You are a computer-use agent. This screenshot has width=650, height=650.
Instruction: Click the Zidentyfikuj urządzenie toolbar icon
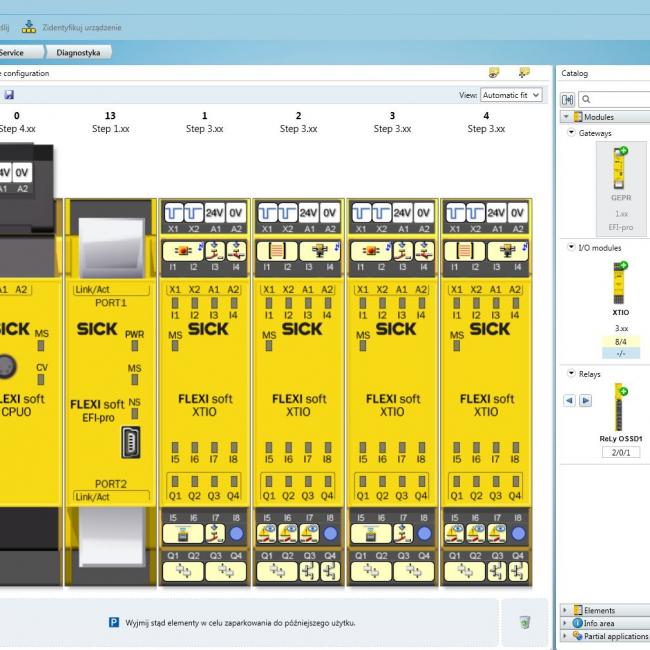[x=29, y=26]
